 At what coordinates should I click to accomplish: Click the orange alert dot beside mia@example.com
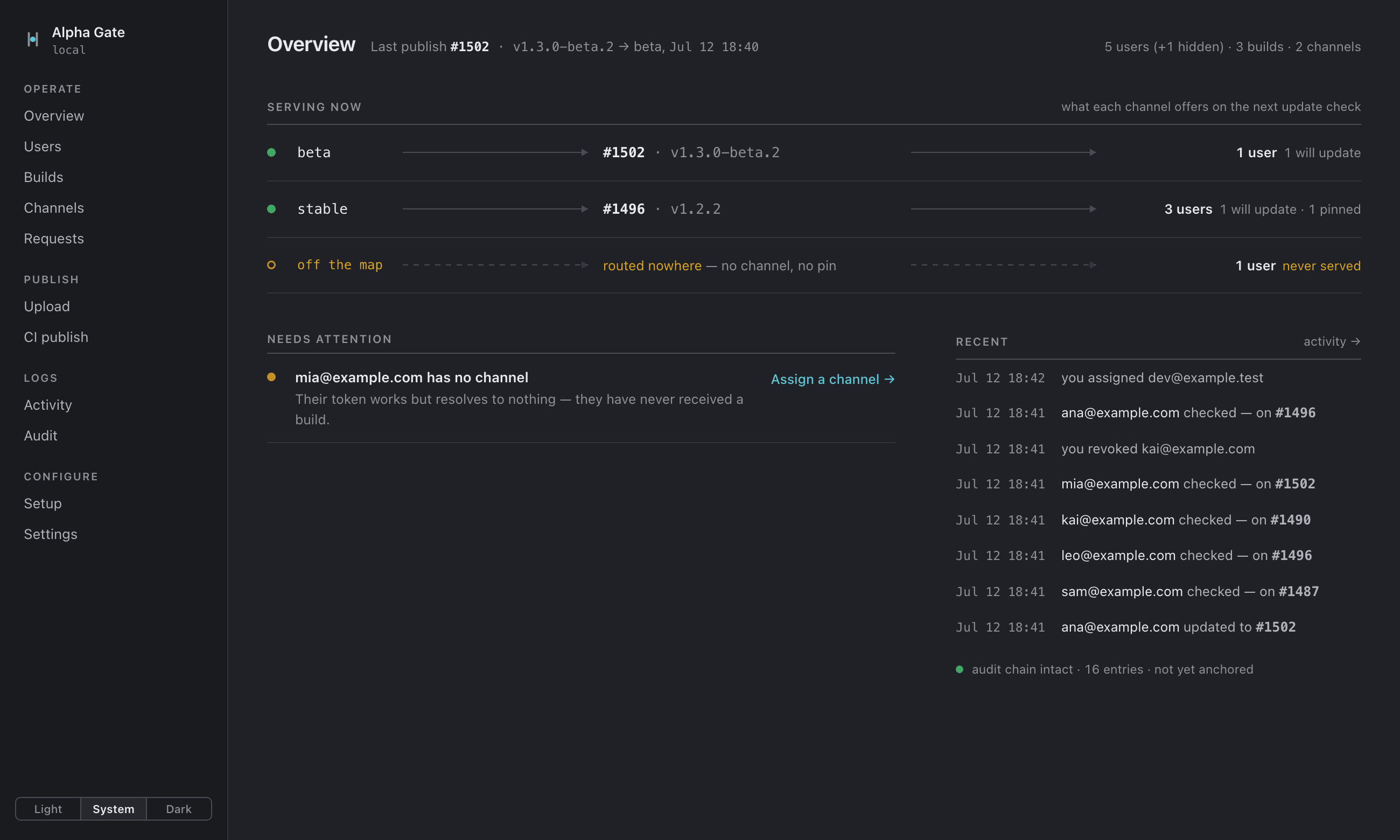[271, 377]
